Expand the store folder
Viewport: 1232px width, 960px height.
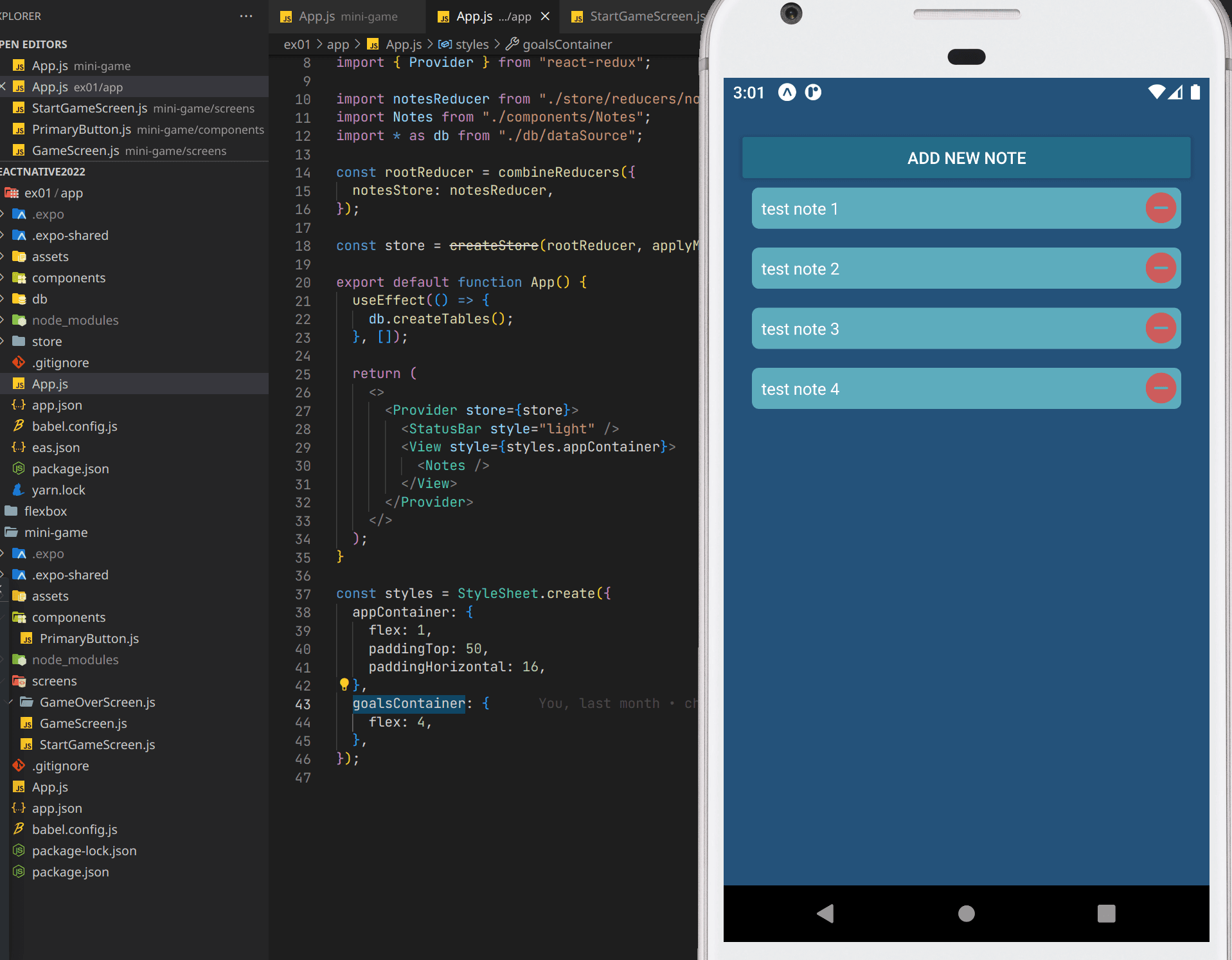click(134, 341)
